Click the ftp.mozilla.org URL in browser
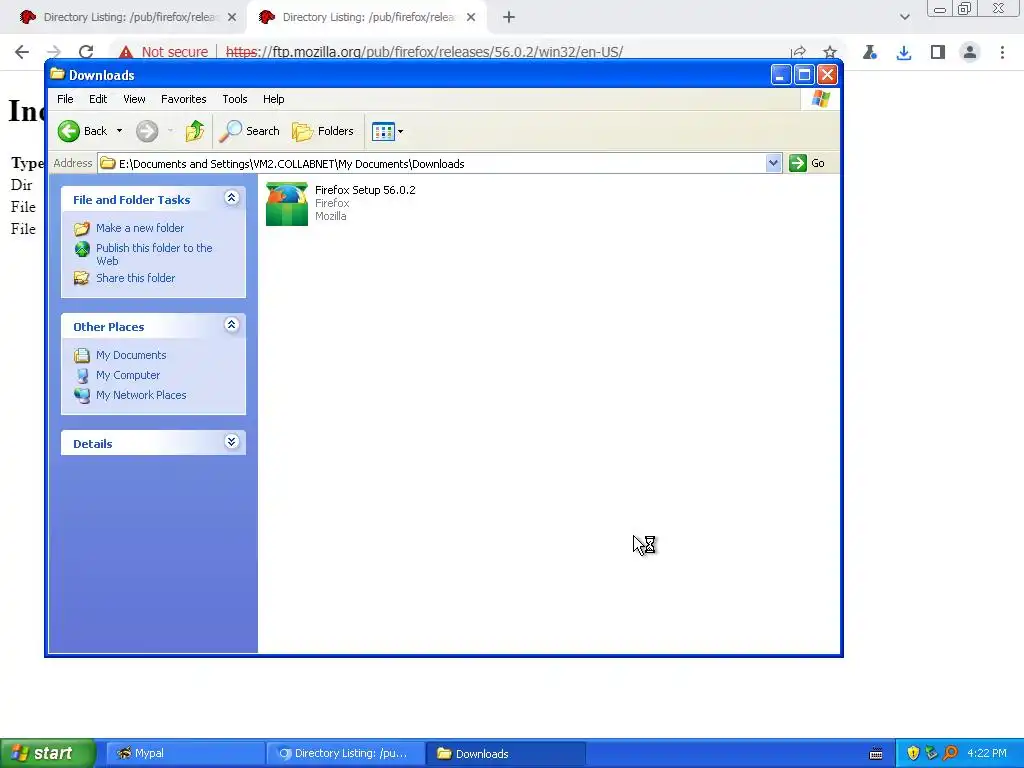Screen dimensions: 1024x768 [424, 52]
